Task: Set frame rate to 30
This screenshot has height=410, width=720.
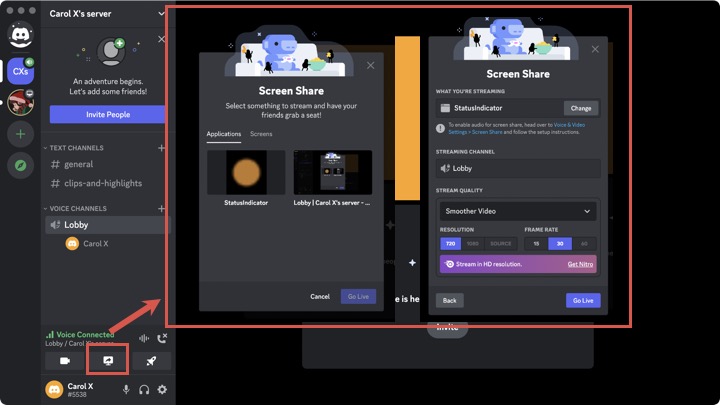Action: [560, 244]
